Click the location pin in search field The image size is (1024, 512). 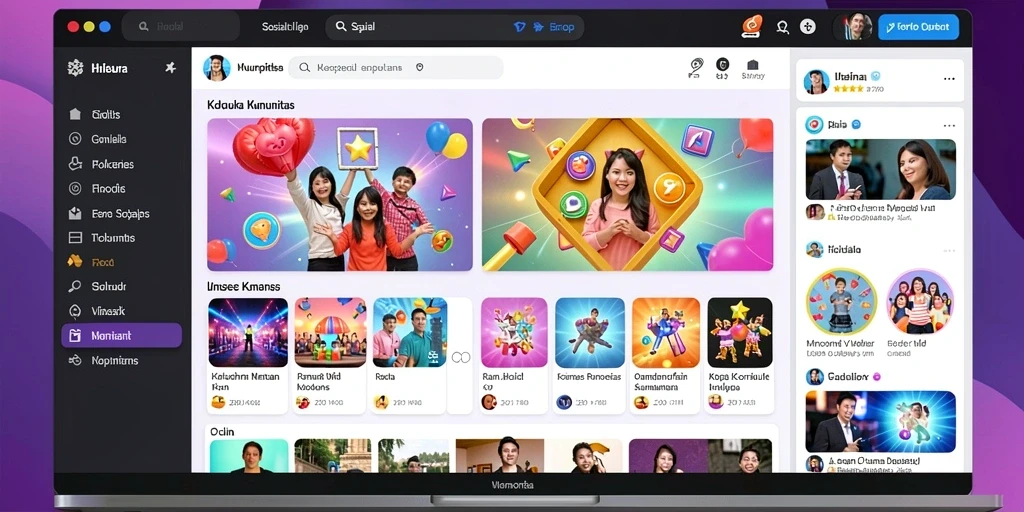(x=419, y=67)
